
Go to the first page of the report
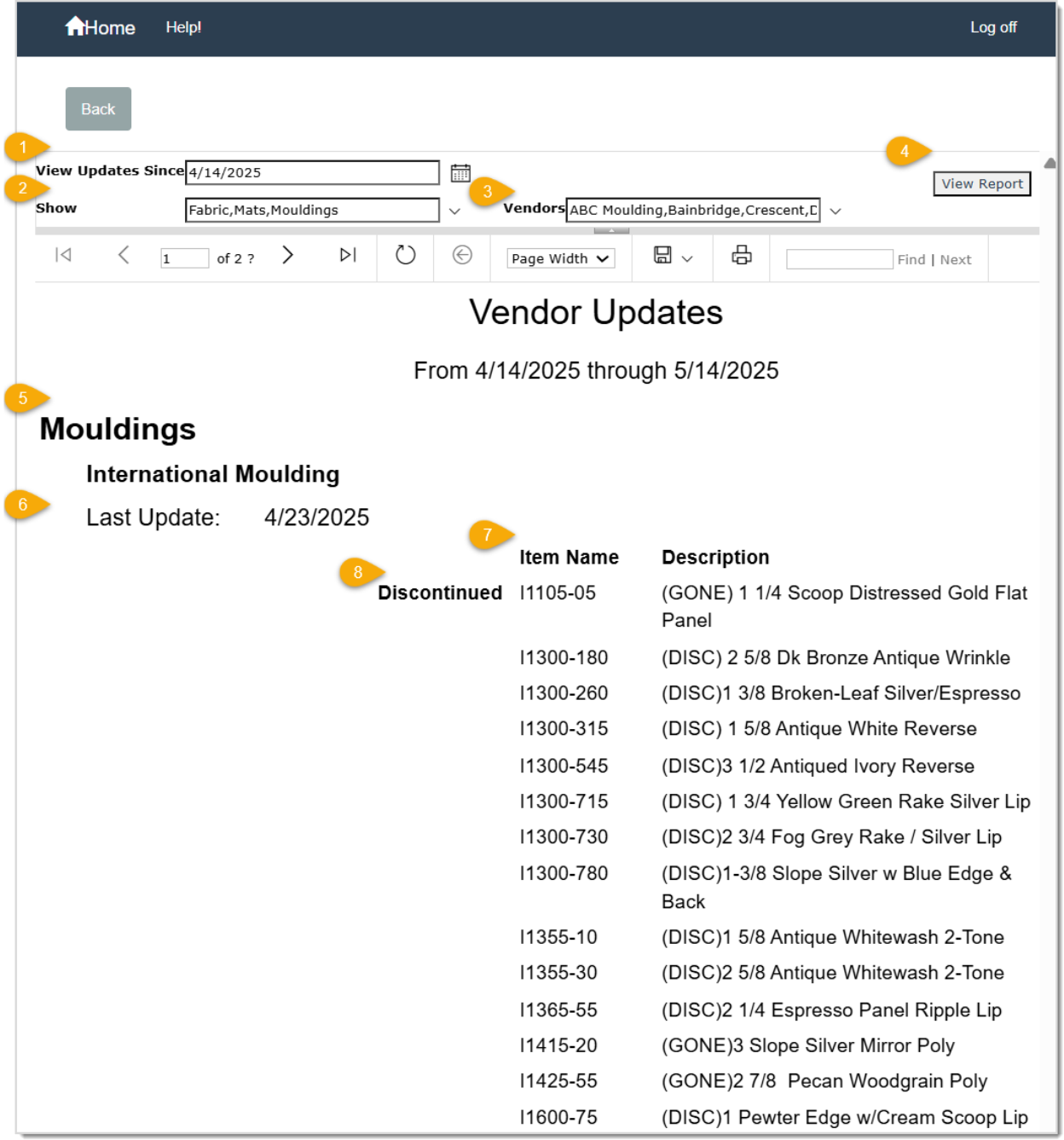tap(62, 255)
